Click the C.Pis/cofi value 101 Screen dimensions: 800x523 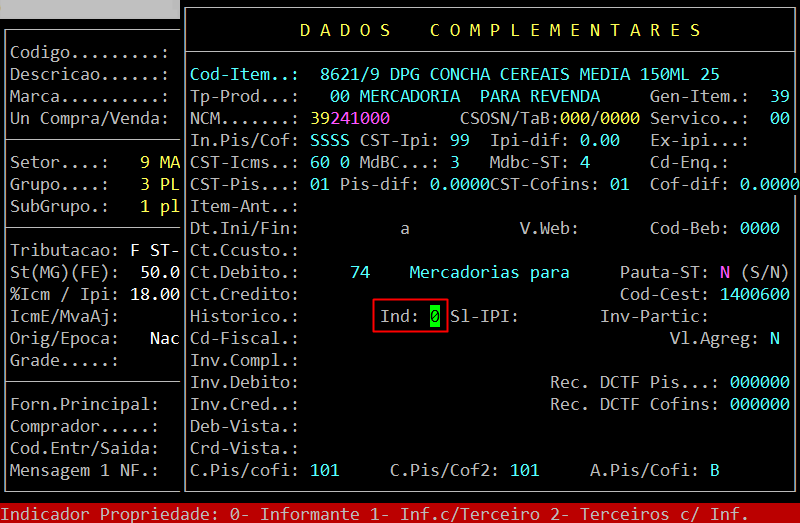pos(324,471)
